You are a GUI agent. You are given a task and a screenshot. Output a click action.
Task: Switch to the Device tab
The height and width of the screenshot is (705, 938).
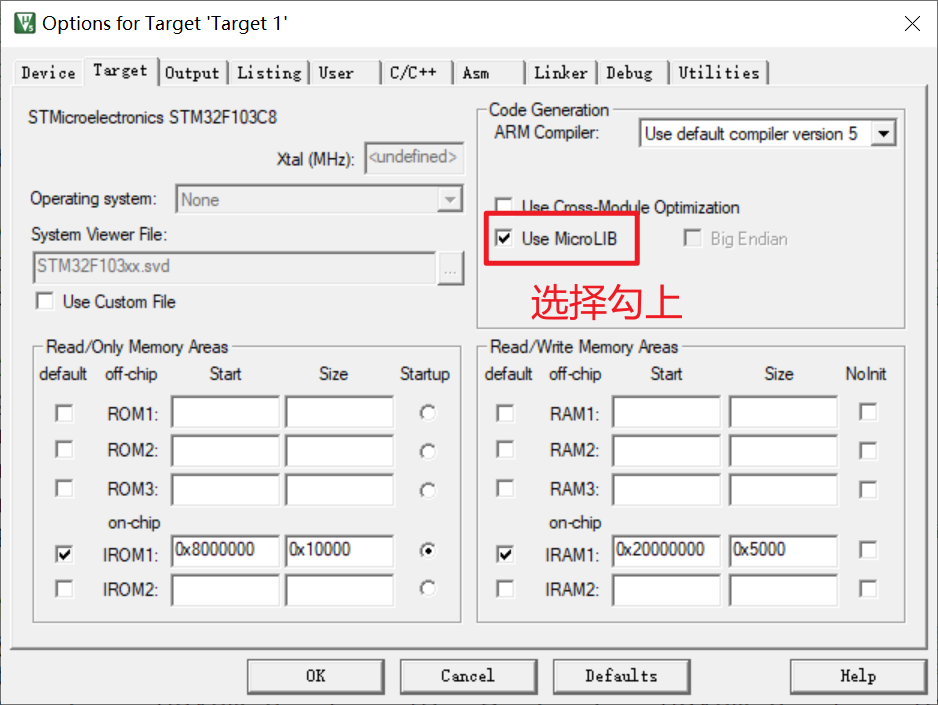point(48,73)
